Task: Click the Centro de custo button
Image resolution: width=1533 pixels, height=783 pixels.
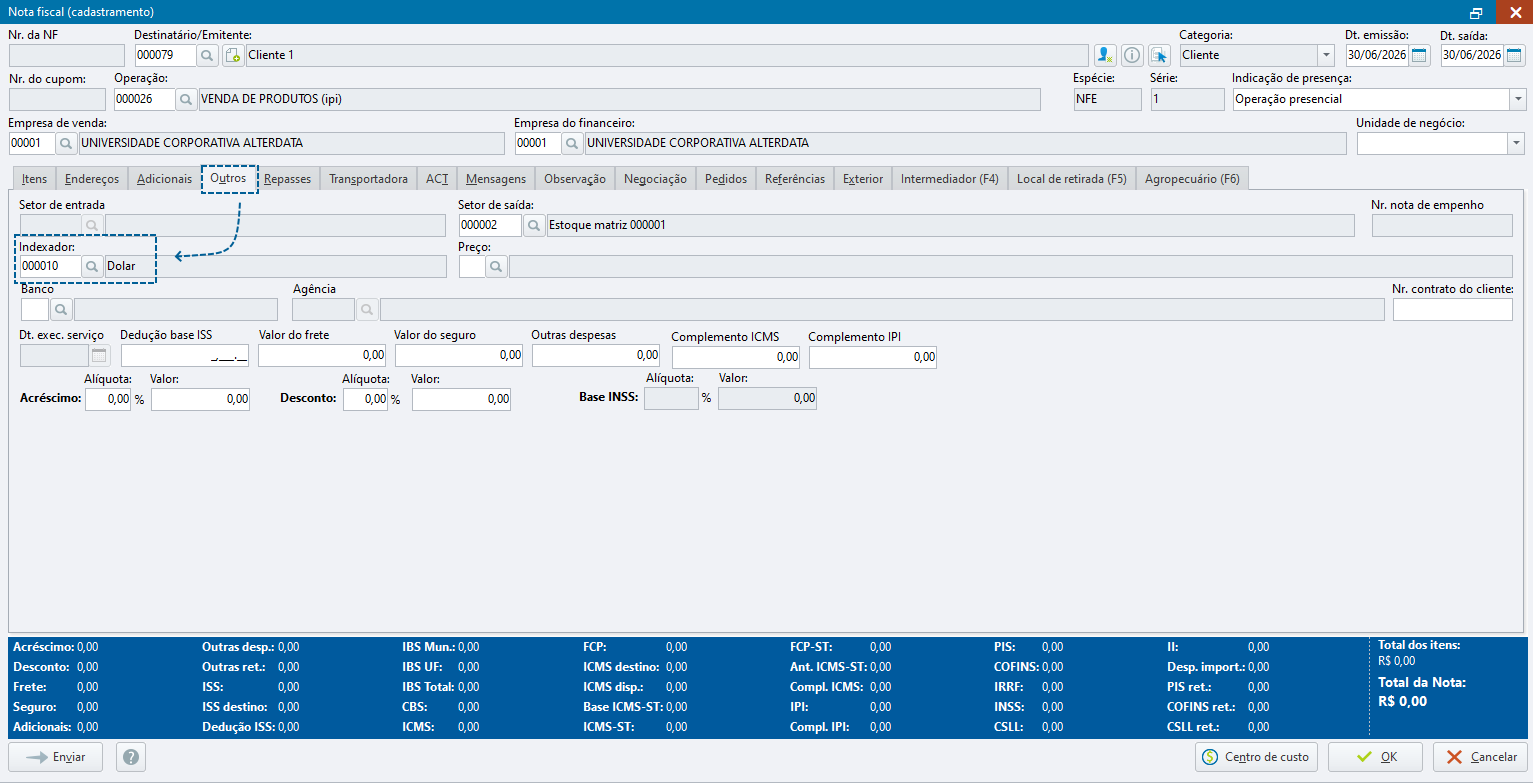Action: [x=1256, y=757]
